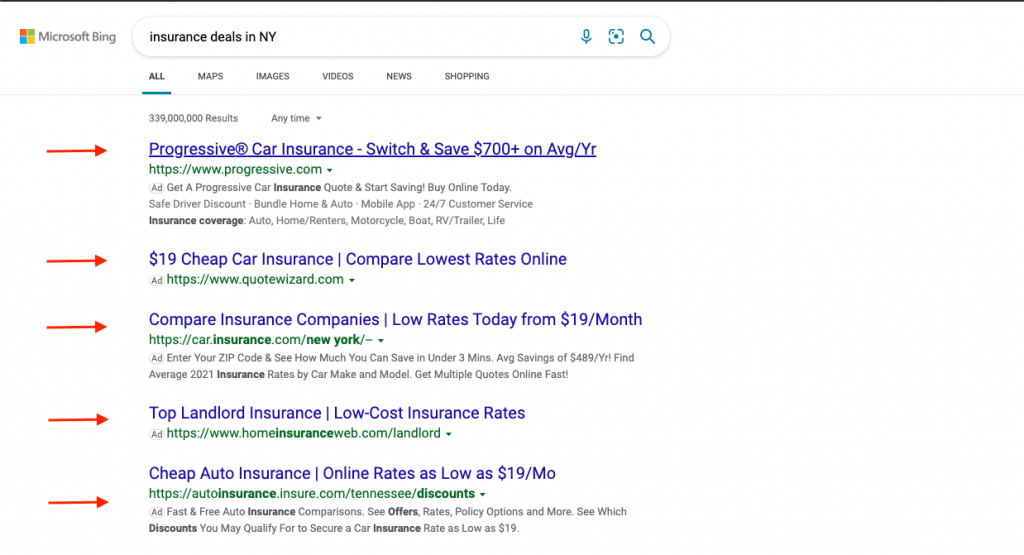Switch to the Images tab
This screenshot has height=555, width=1024.
[272, 76]
